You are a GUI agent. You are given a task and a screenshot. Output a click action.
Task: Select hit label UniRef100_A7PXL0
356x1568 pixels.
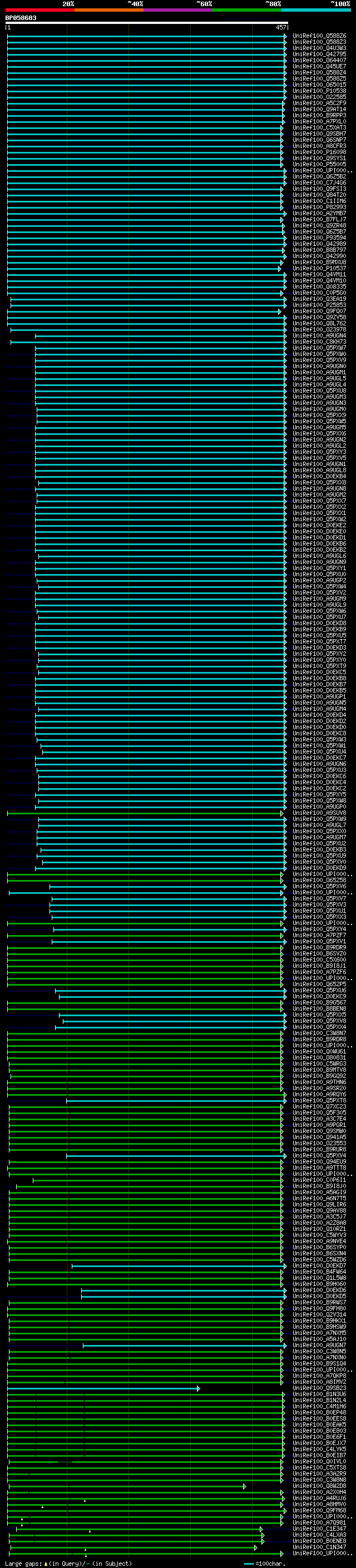(x=319, y=121)
